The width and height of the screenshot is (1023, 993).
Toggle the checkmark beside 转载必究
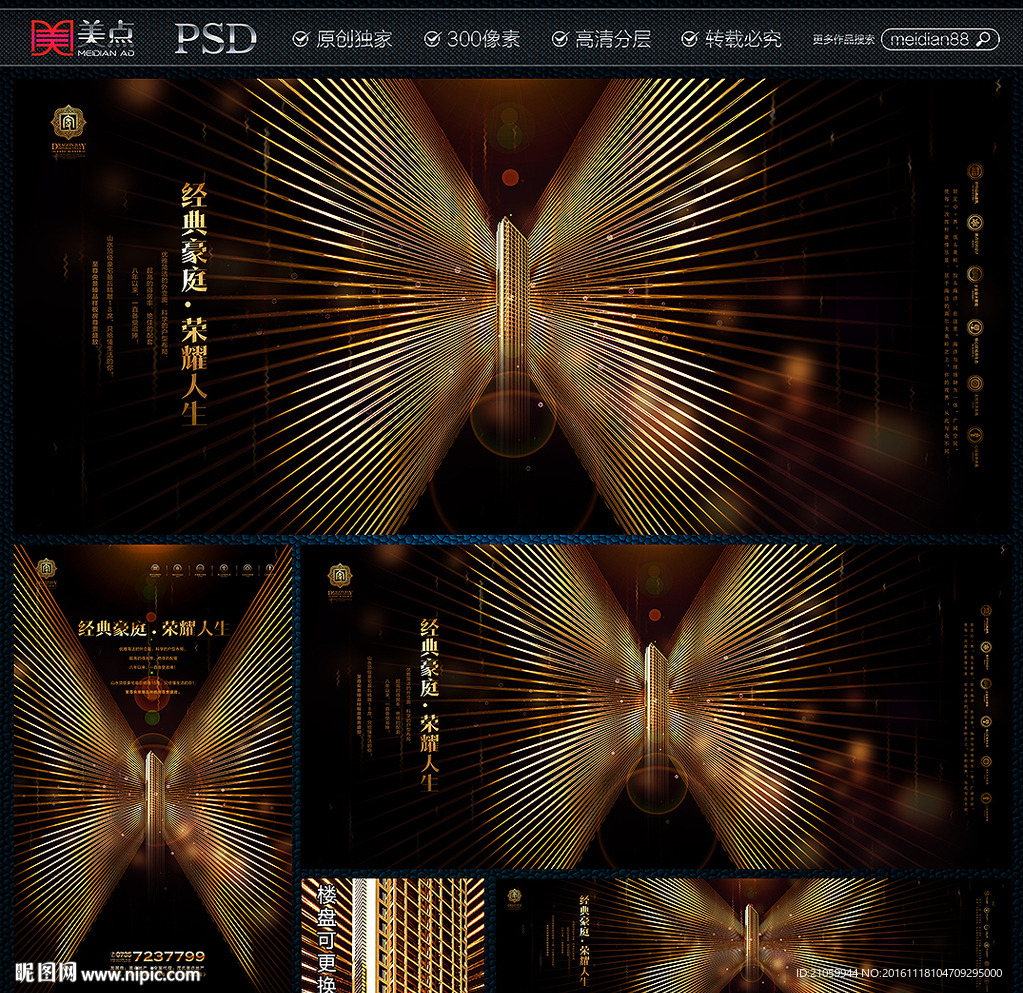click(x=689, y=39)
